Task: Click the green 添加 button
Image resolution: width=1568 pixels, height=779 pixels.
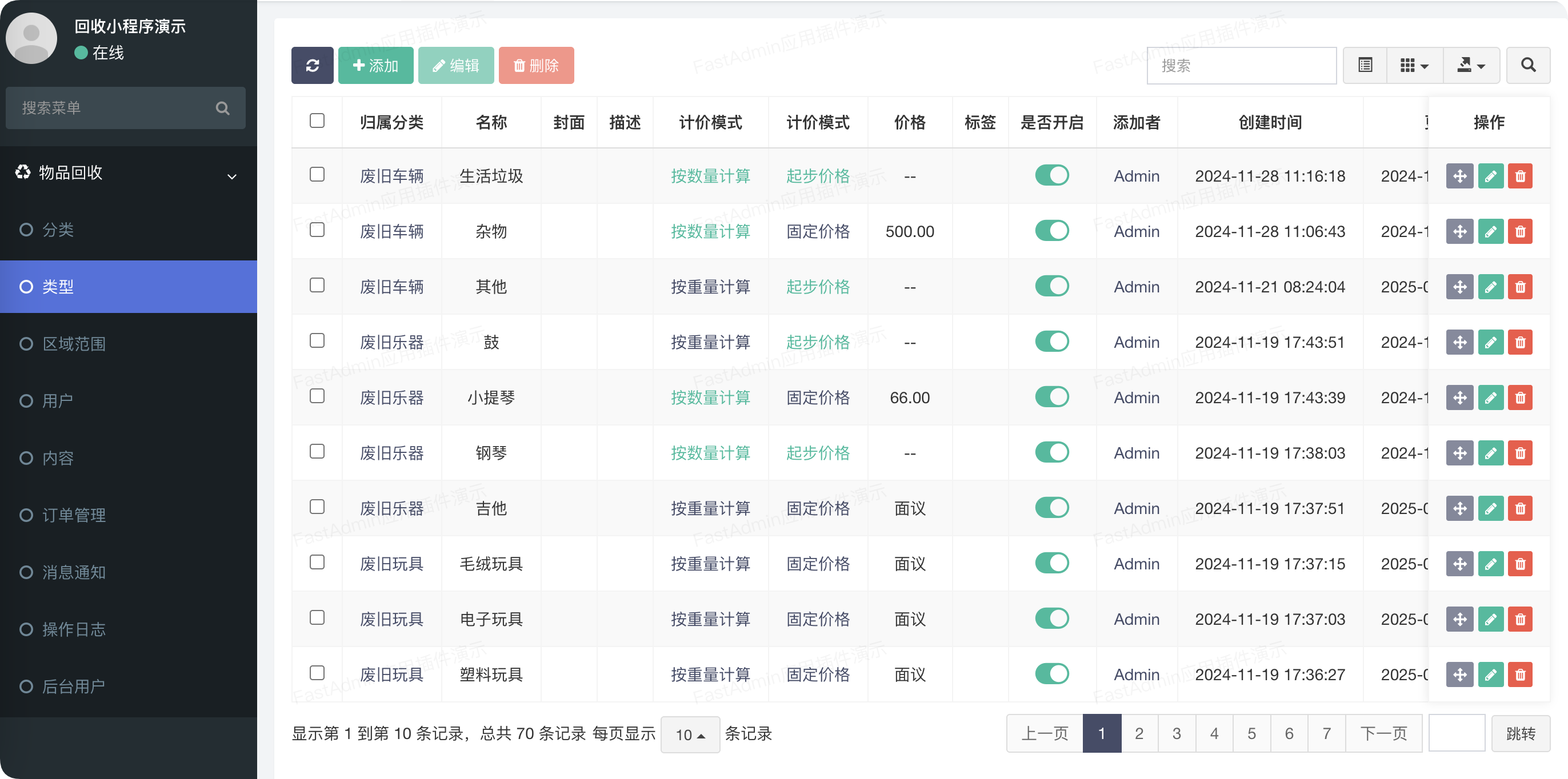Action: (375, 65)
